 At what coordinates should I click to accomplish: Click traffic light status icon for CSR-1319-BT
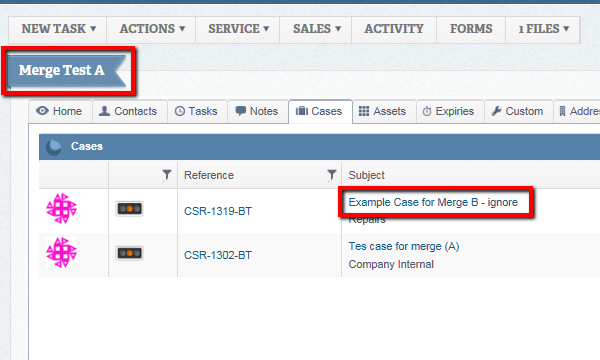pos(129,209)
